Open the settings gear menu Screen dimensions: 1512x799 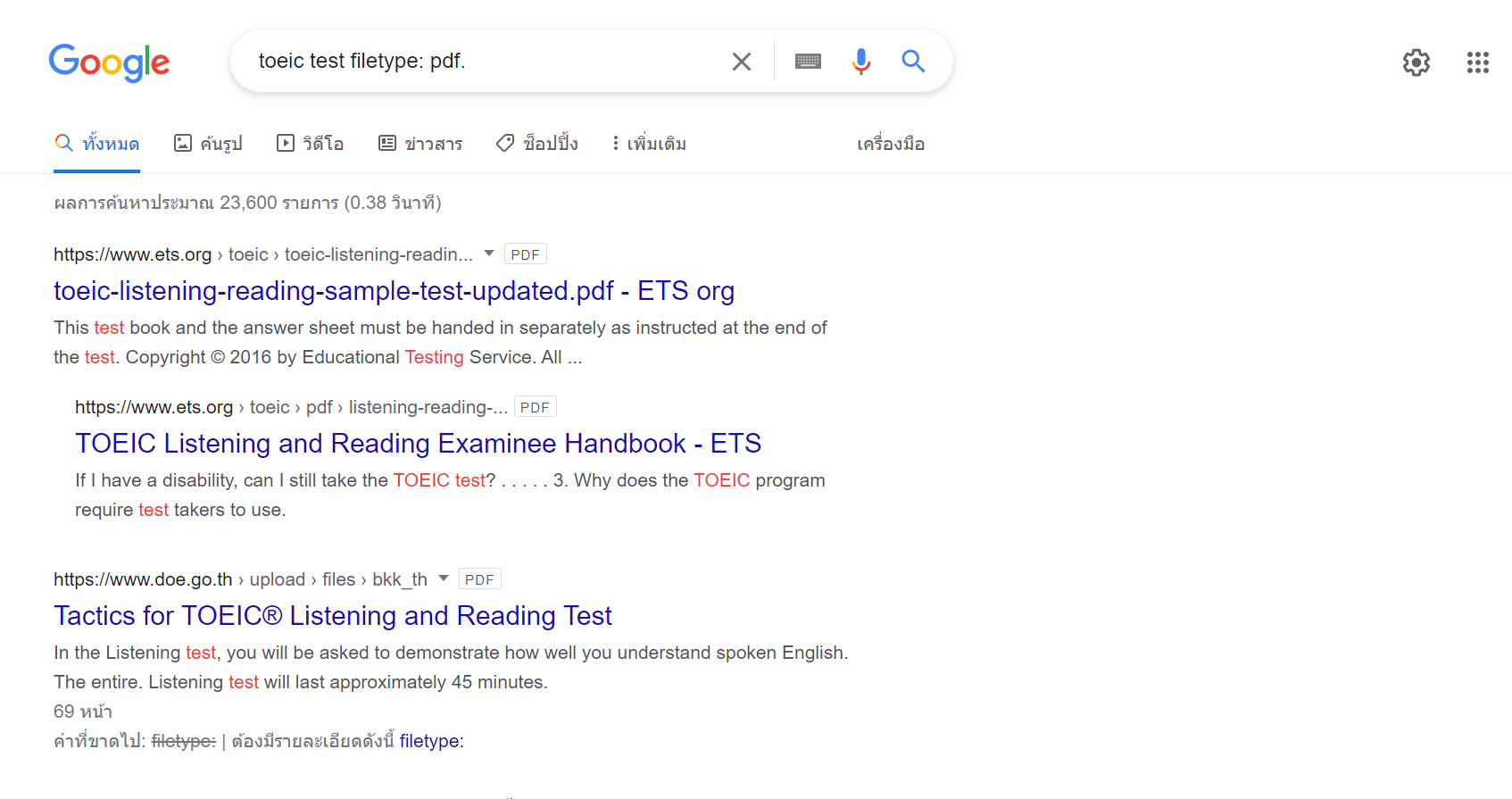tap(1416, 62)
